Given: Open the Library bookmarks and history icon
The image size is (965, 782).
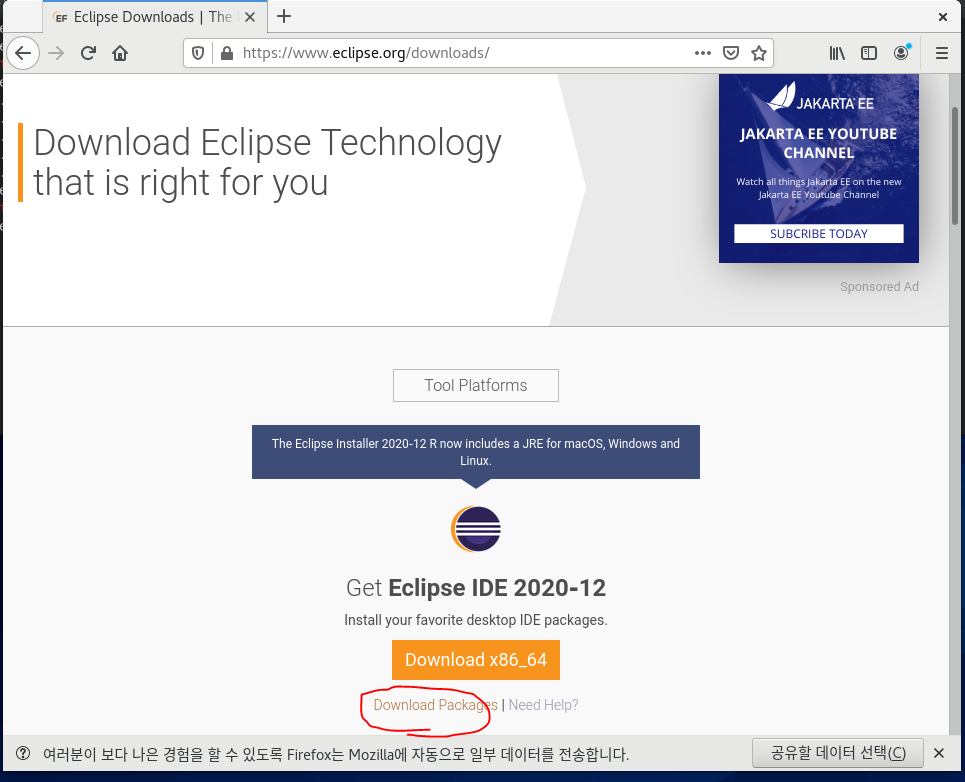Looking at the screenshot, I should click(837, 54).
